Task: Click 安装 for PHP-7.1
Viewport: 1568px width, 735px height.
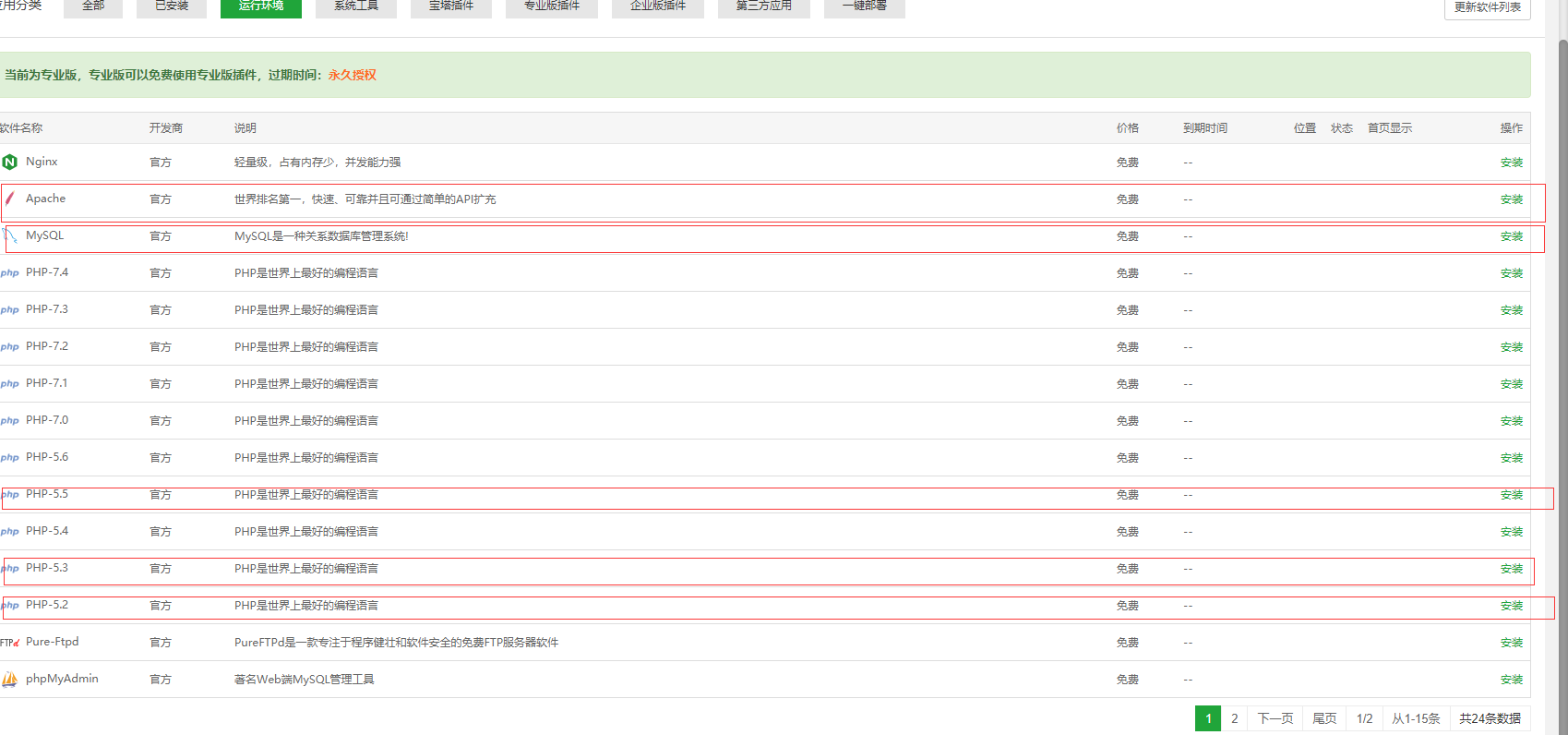Action: [1512, 384]
